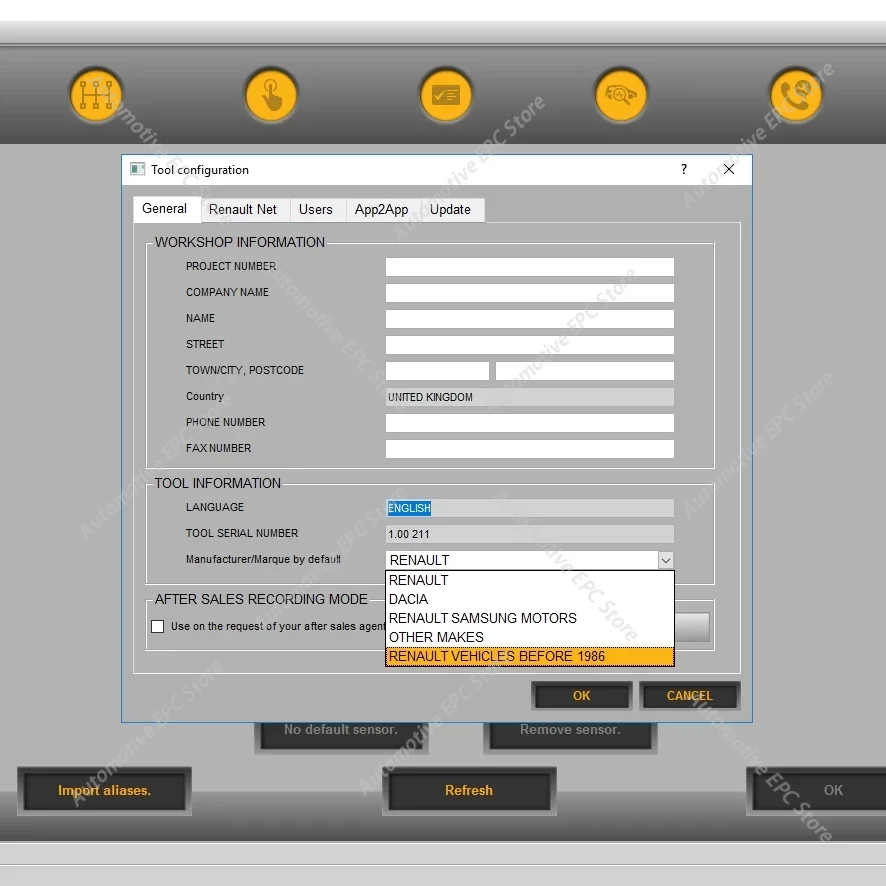
Task: Click the town/city input box
Action: [437, 371]
